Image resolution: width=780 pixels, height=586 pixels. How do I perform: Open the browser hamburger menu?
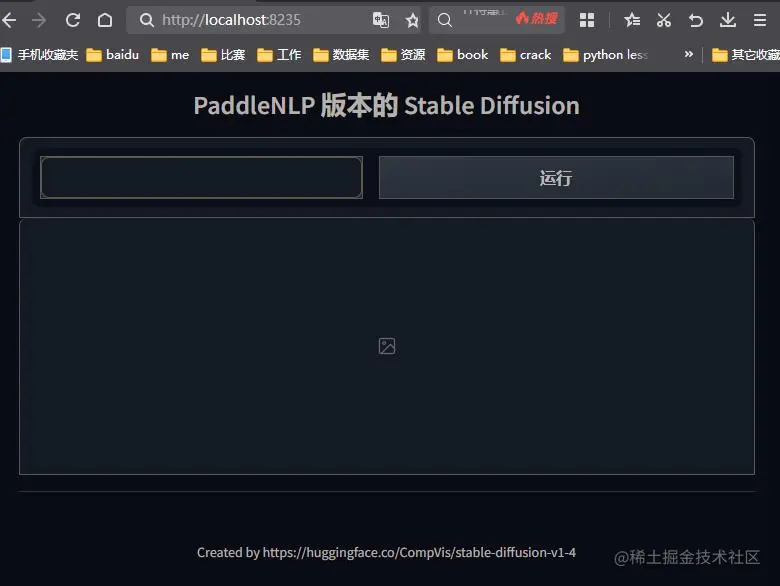[x=760, y=20]
